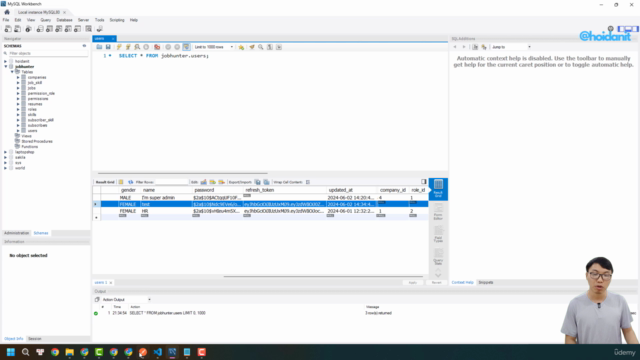Click the Filter objects search field

tap(47, 53)
